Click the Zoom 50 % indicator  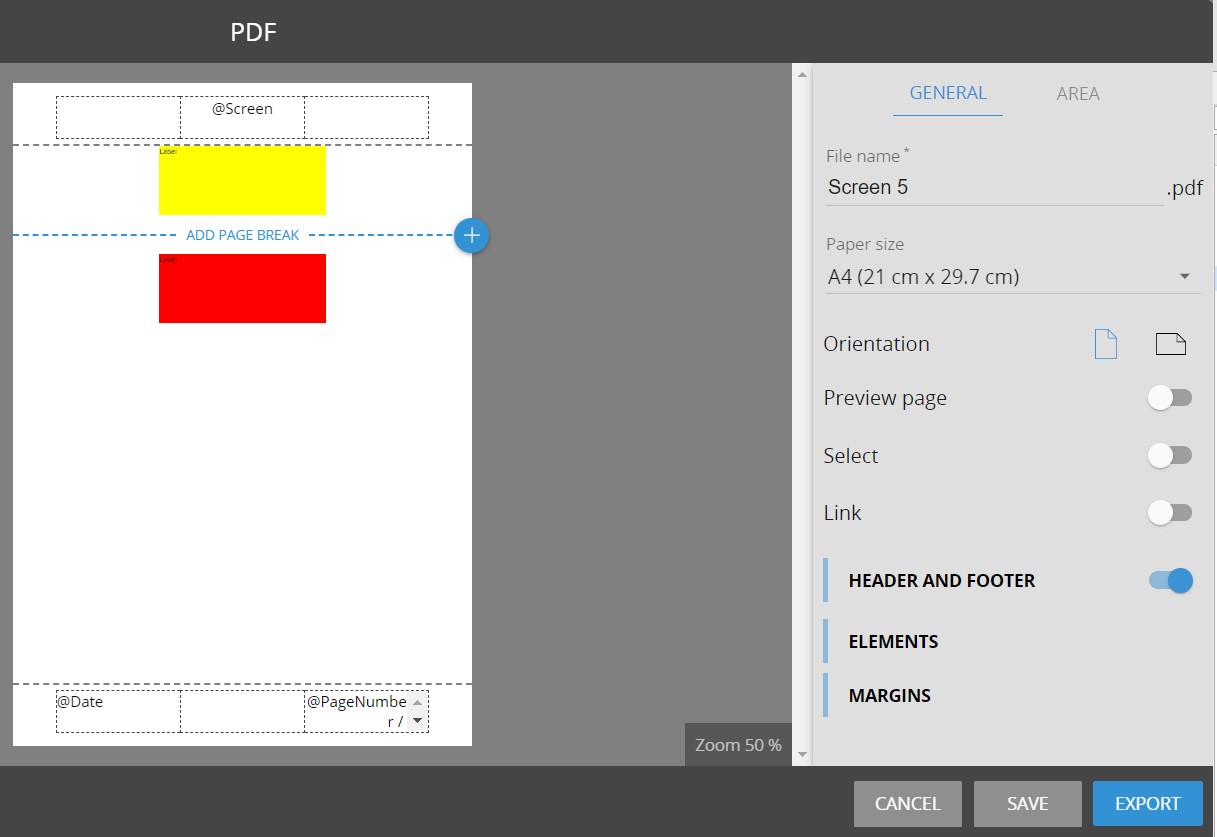738,745
